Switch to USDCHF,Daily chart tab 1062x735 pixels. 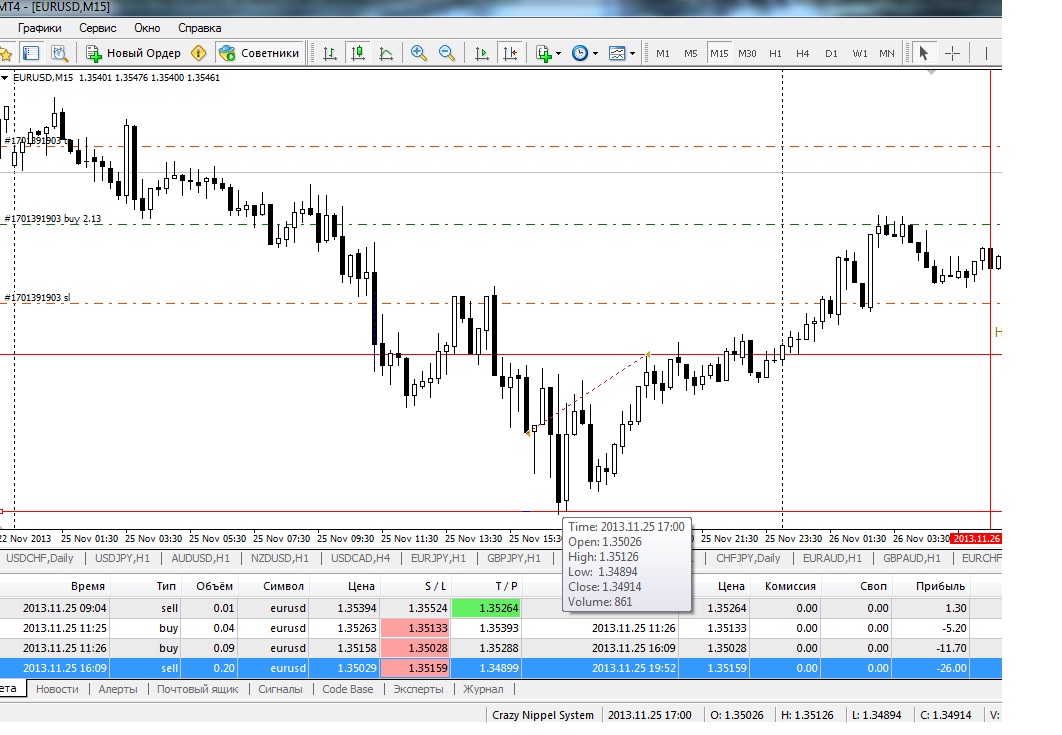(40, 558)
